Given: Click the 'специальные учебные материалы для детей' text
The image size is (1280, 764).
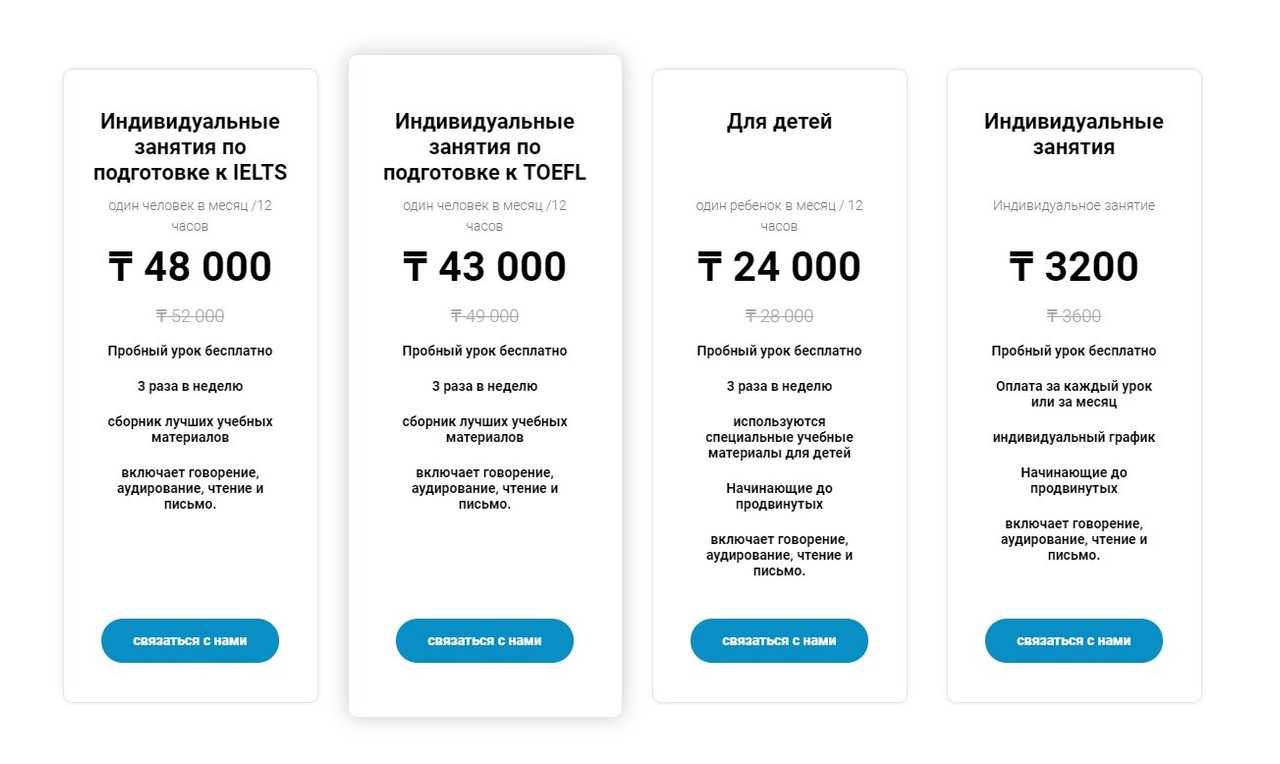Looking at the screenshot, I should click(779, 438).
